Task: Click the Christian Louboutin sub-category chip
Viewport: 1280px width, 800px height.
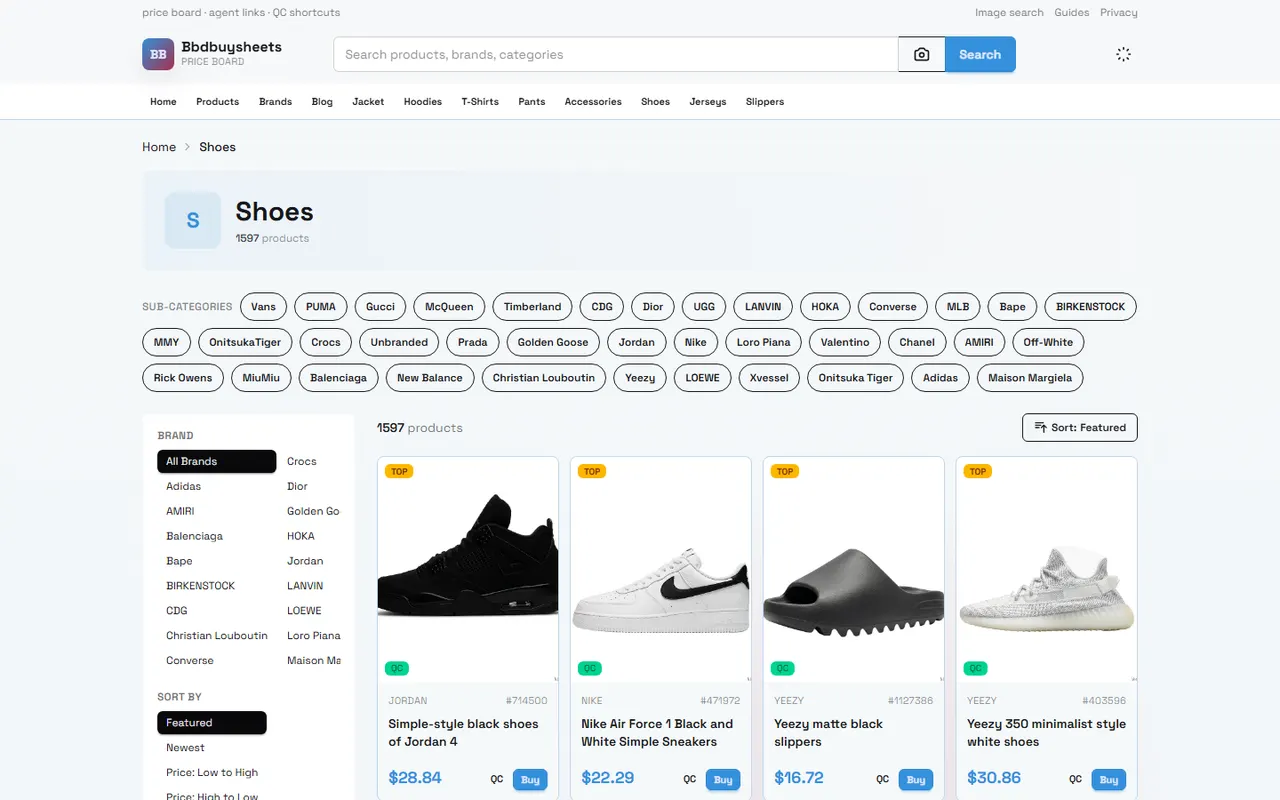Action: click(544, 378)
